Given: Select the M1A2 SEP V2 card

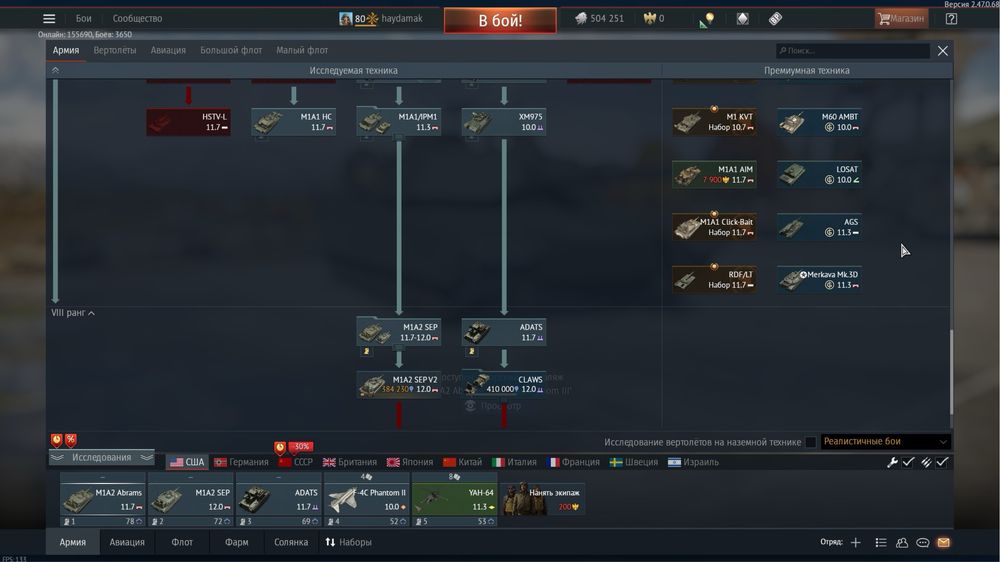Looking at the screenshot, I should (399, 384).
